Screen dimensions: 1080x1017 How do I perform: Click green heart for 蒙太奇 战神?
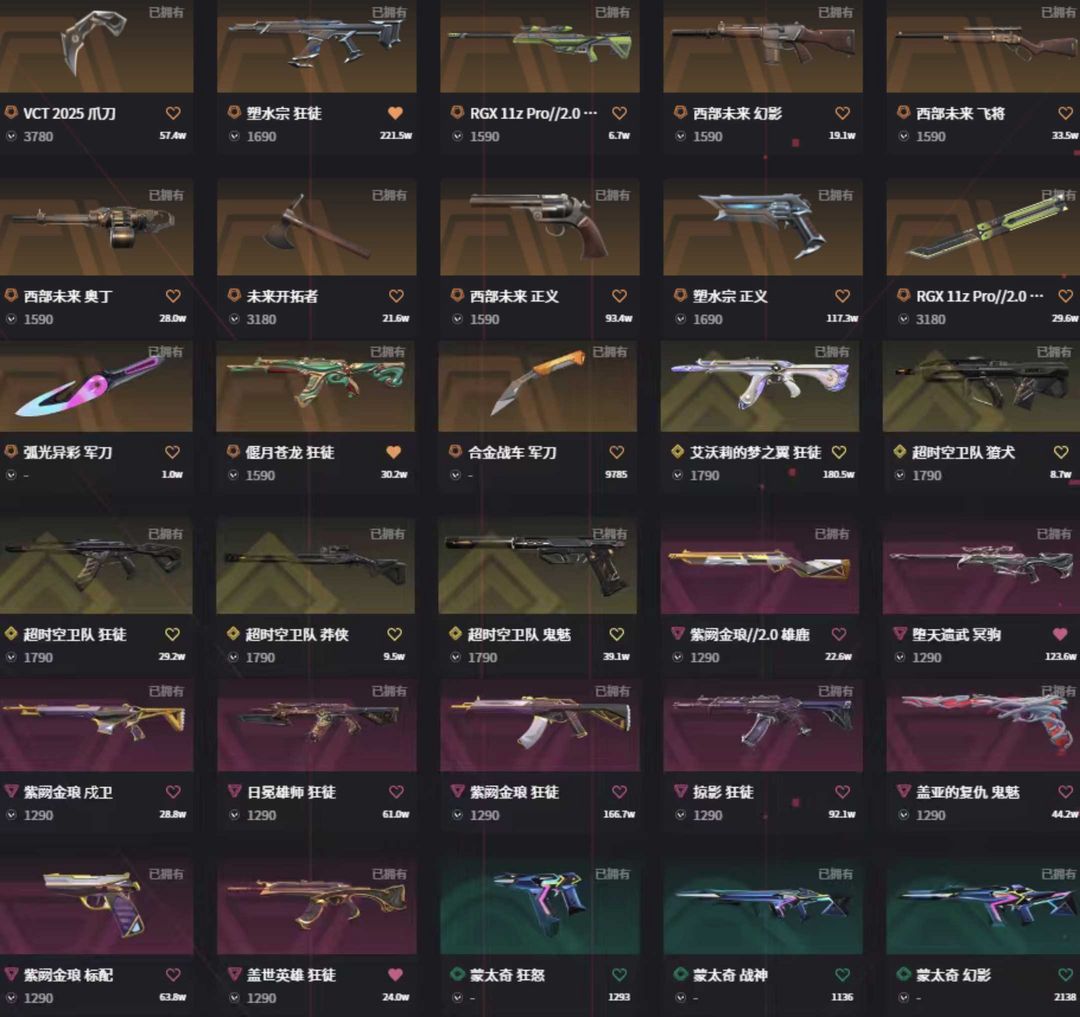[x=842, y=975]
